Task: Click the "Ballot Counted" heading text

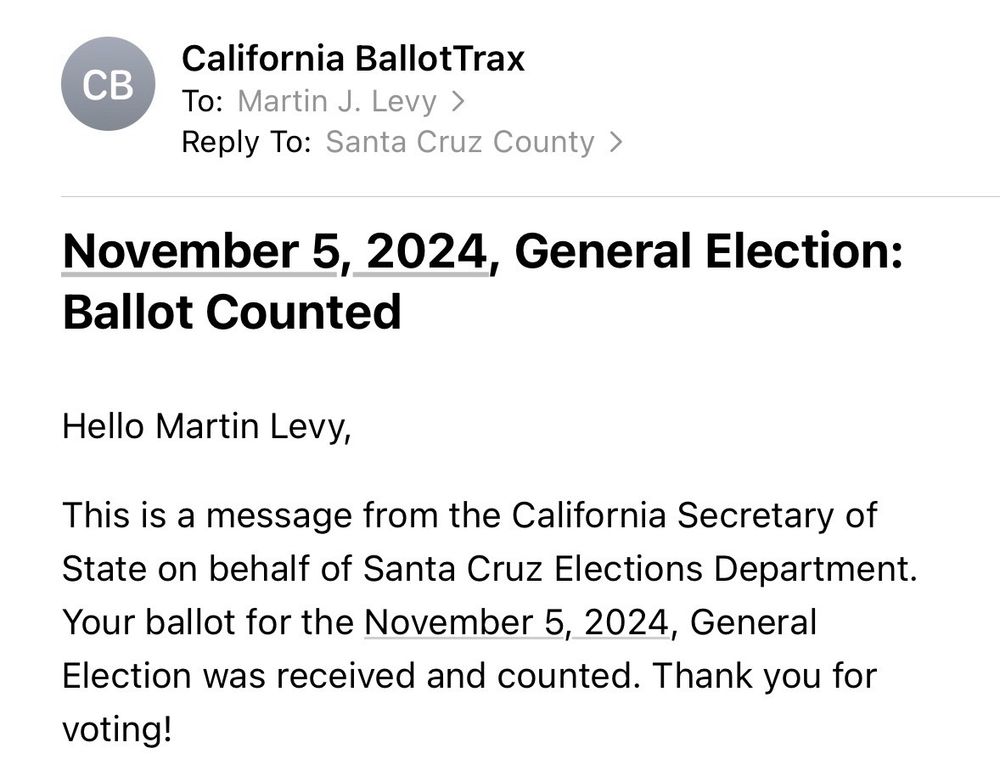Action: (x=232, y=312)
